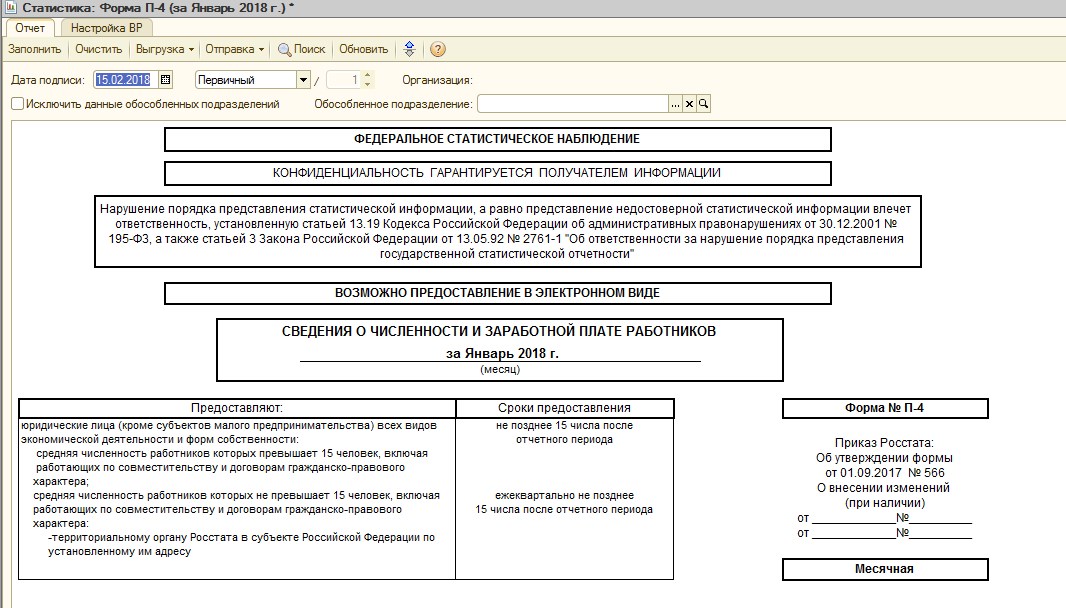Switch to the Отчет tab
1066x608 pixels.
[30, 28]
